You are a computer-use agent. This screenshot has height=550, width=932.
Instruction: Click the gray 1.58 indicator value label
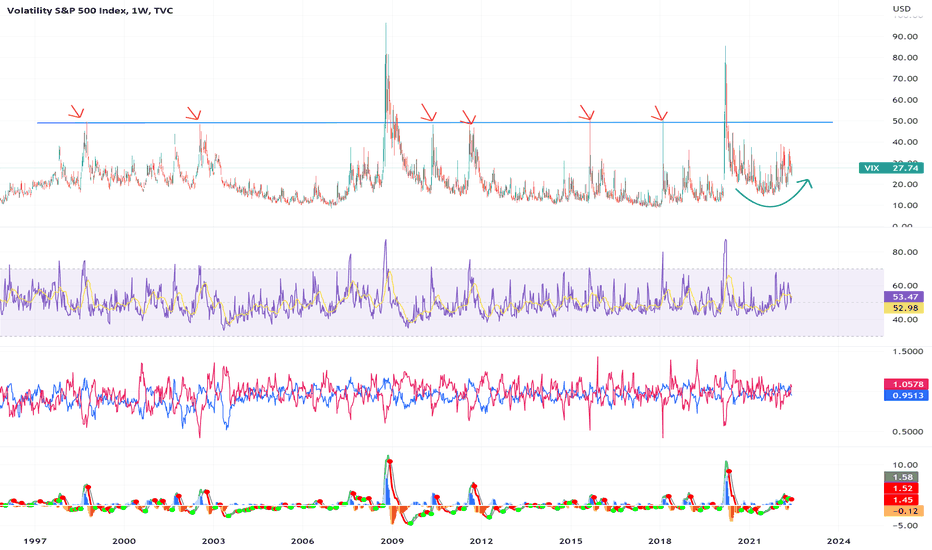pos(903,477)
